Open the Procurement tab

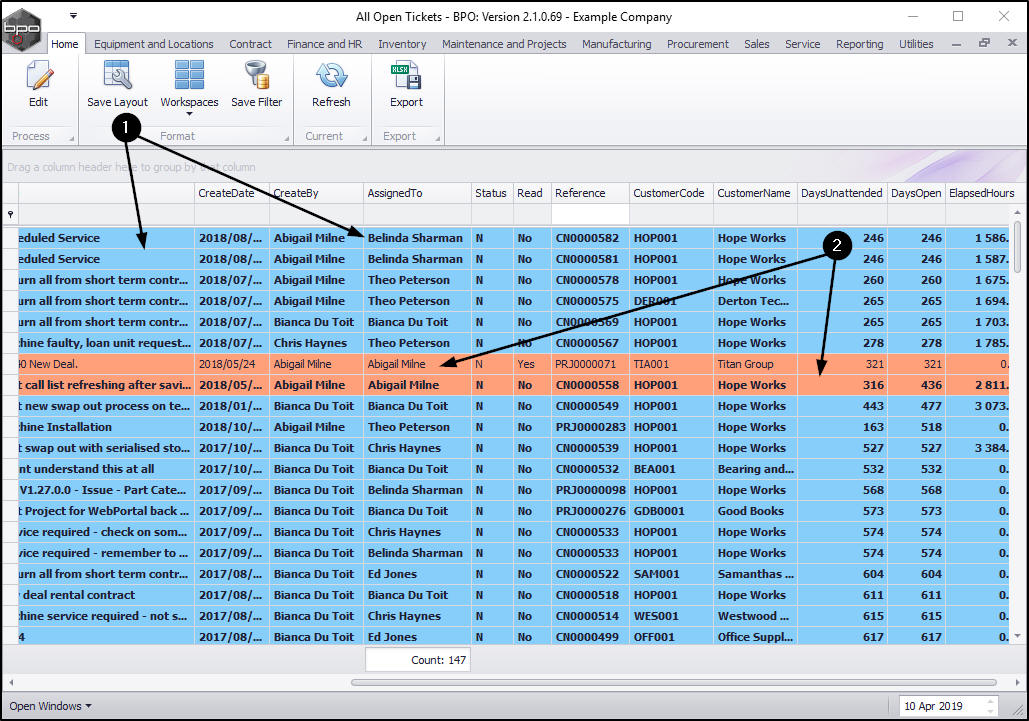coord(698,44)
